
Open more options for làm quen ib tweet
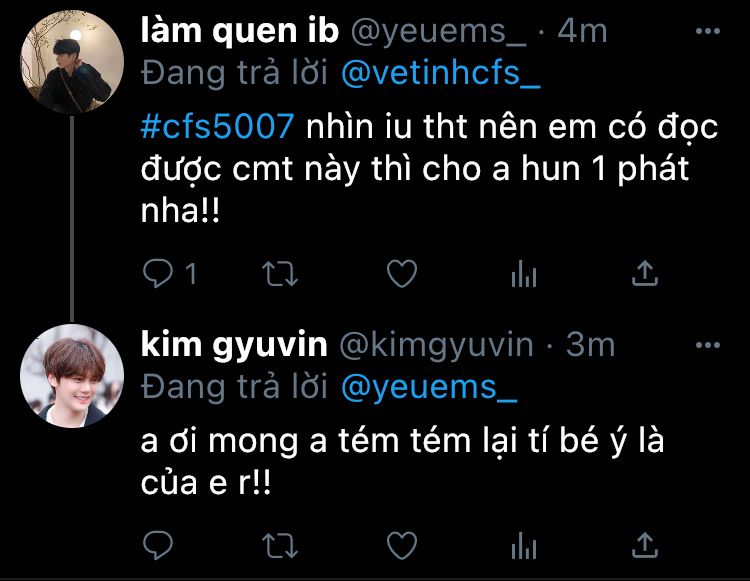[x=708, y=32]
